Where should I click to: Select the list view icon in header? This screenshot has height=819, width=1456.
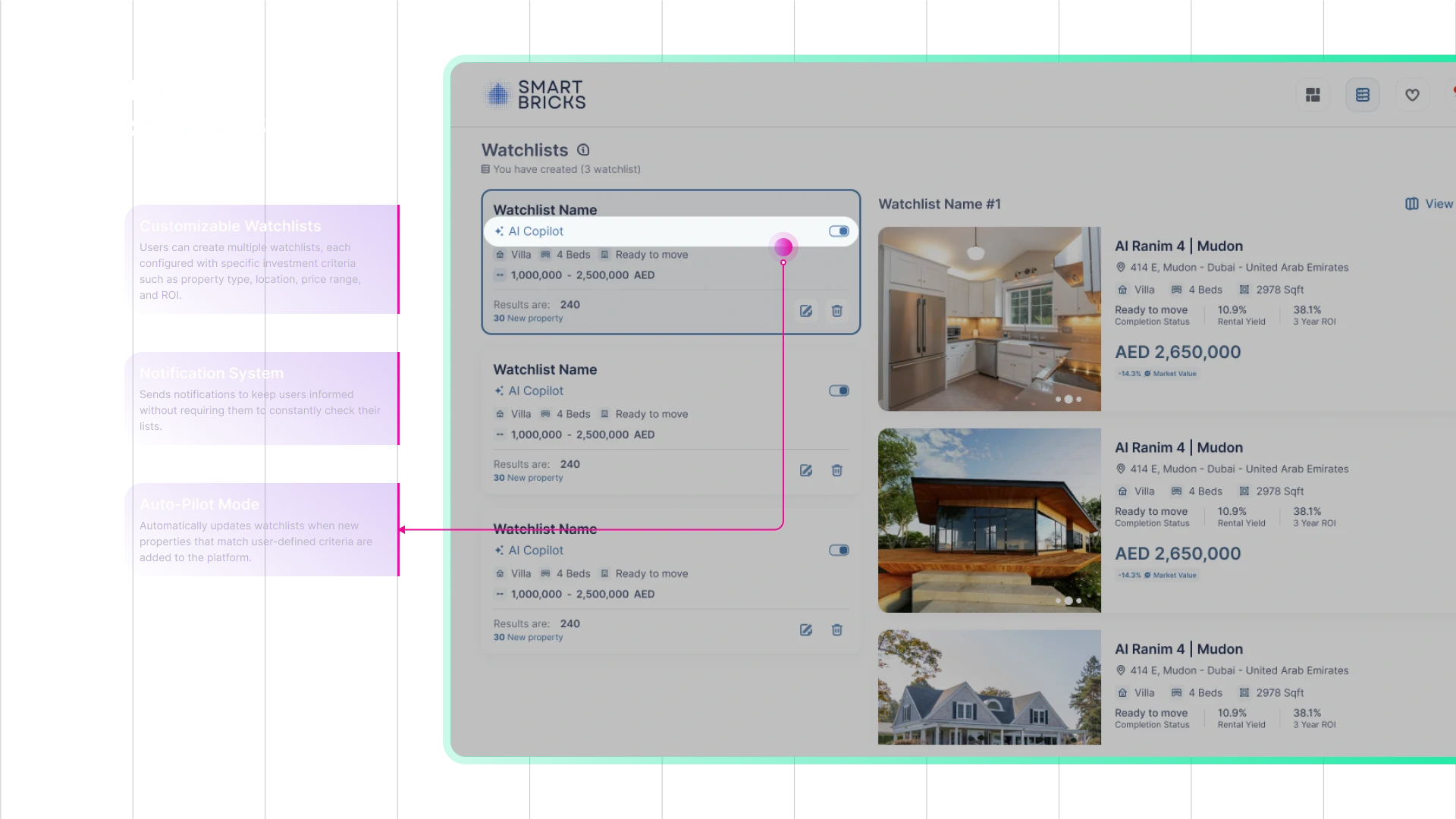(x=1363, y=95)
